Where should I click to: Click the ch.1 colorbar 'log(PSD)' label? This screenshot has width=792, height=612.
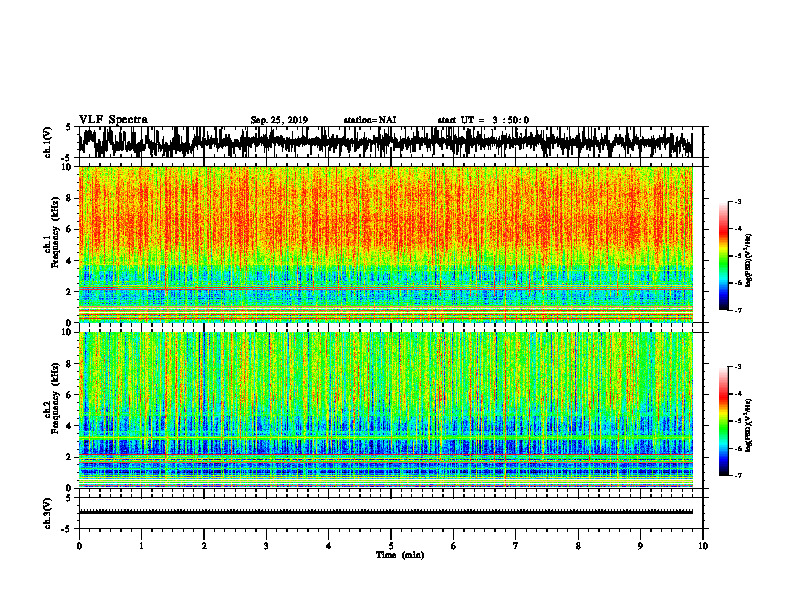click(749, 261)
